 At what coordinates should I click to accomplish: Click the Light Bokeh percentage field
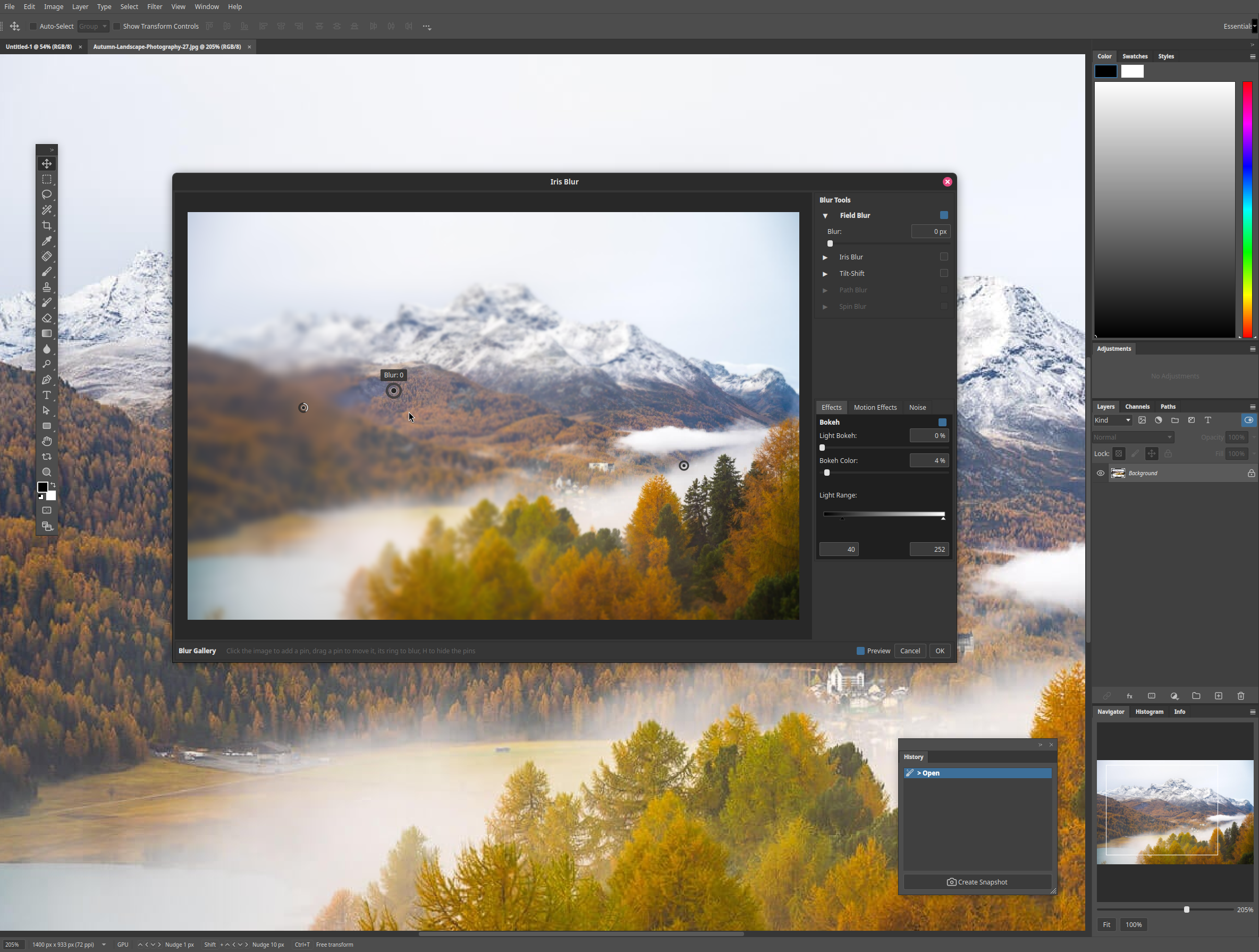(x=929, y=435)
